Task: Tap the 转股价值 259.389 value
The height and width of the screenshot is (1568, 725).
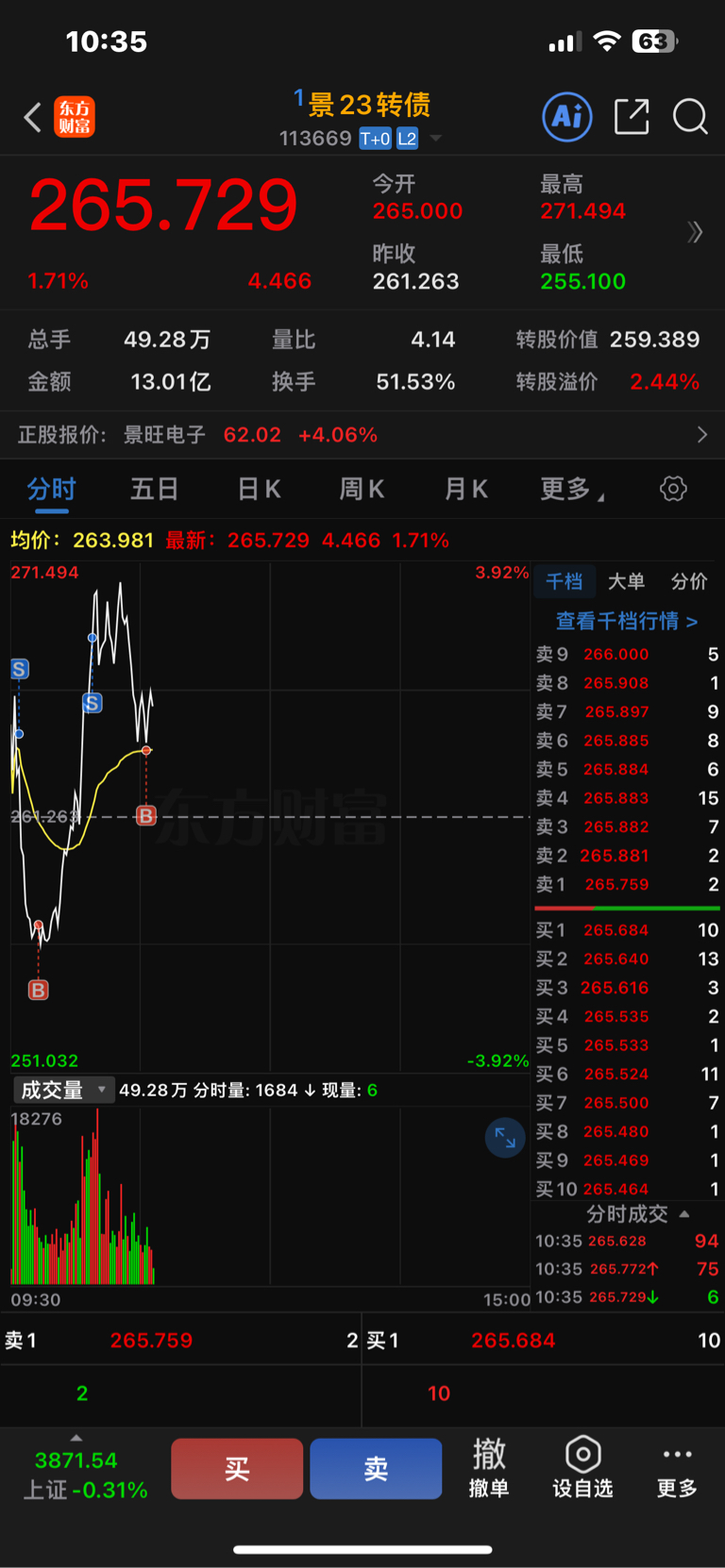Action: [x=654, y=340]
